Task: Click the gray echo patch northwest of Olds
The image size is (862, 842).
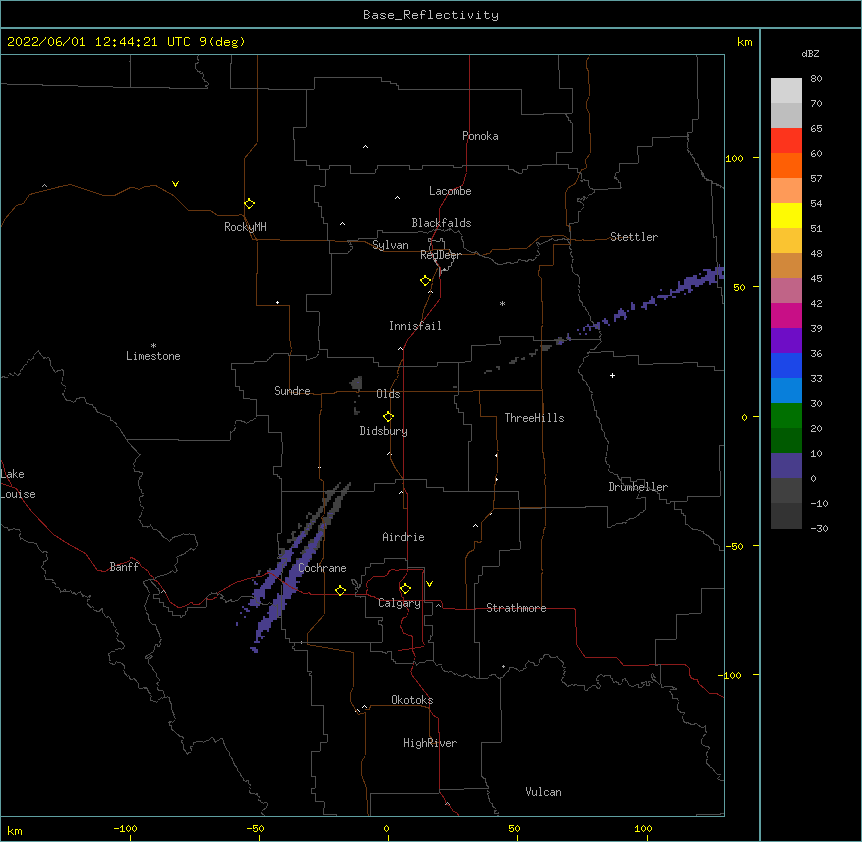Action: [356, 383]
